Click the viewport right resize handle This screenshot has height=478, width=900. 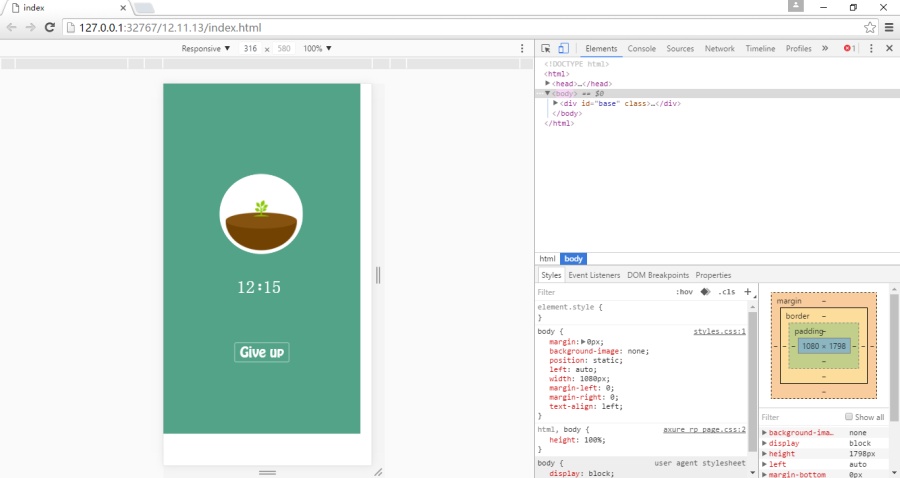pyautogui.click(x=378, y=275)
